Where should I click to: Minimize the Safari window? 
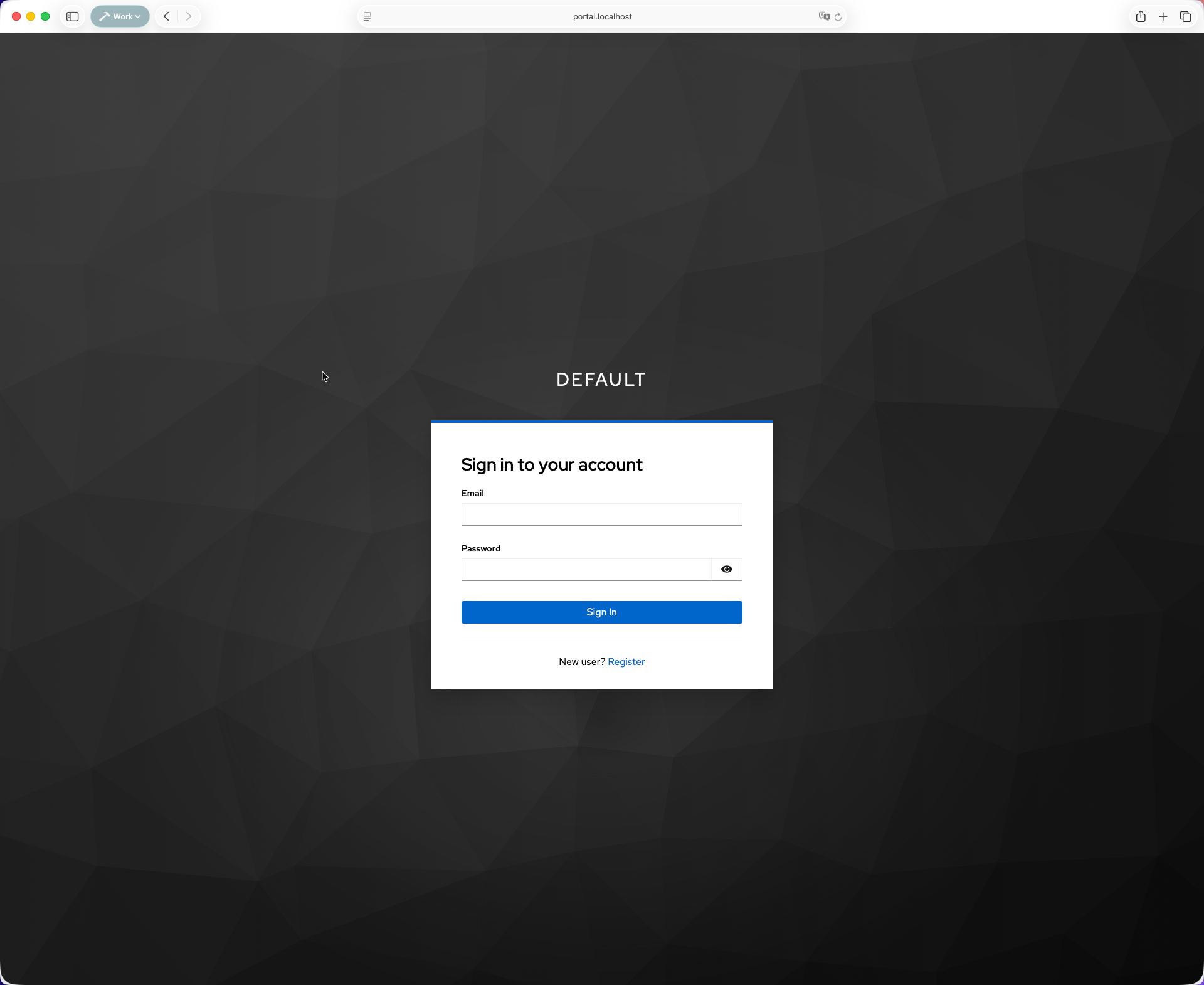click(x=30, y=17)
